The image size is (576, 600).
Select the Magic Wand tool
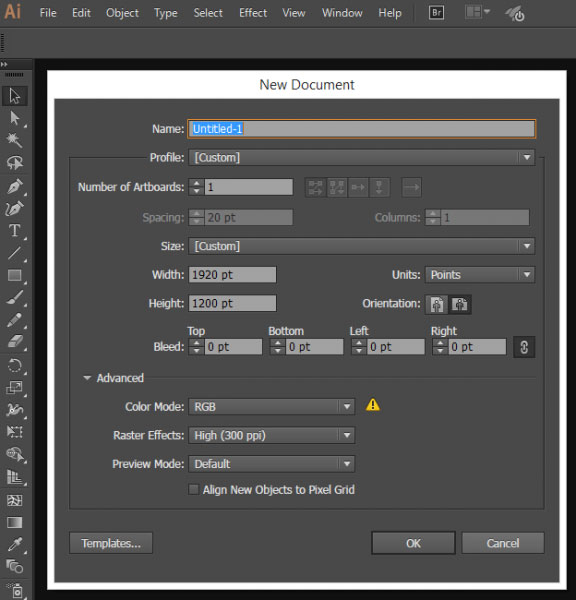pyautogui.click(x=15, y=140)
